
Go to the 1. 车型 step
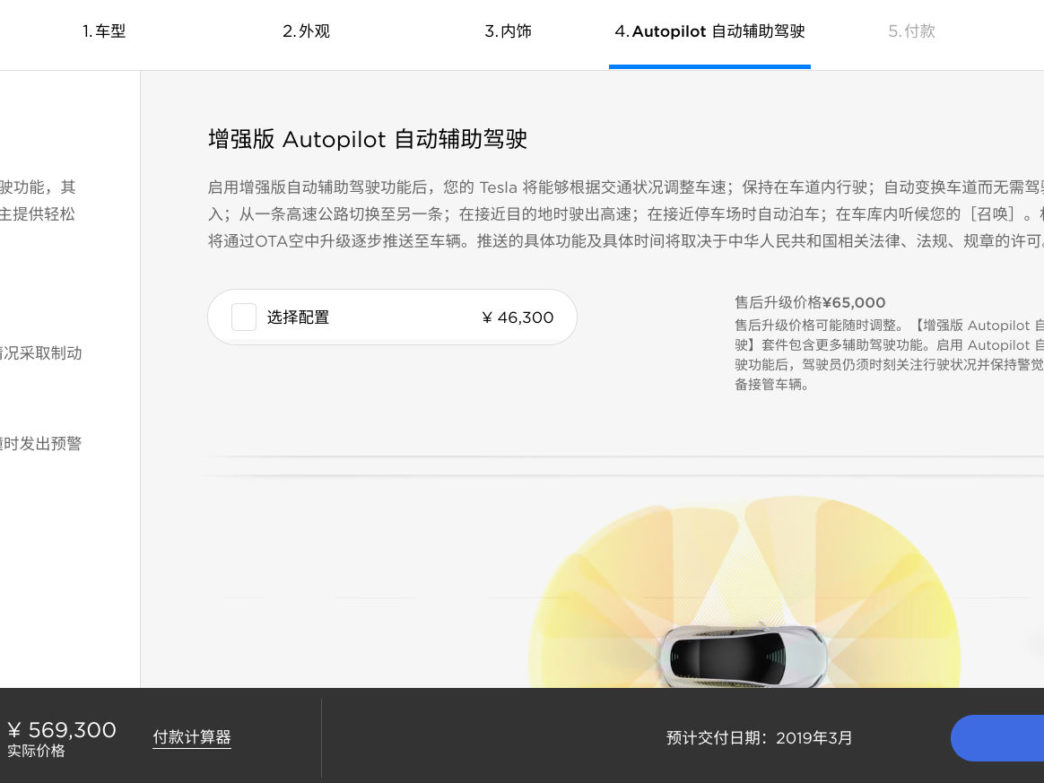[104, 31]
